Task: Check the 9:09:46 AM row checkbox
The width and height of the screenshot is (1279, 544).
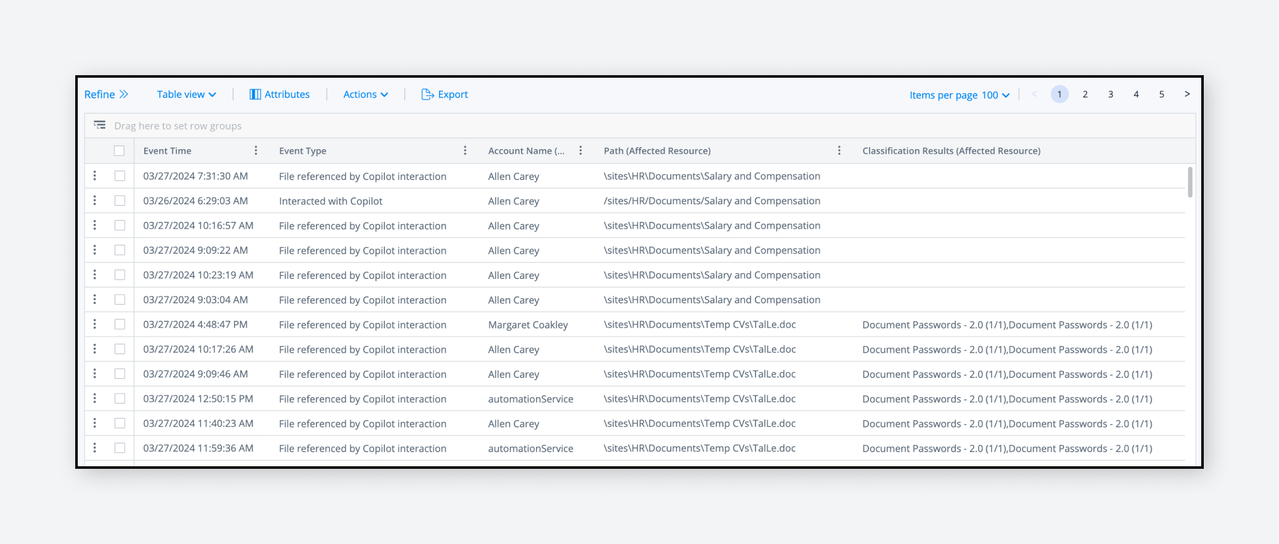Action: (119, 374)
